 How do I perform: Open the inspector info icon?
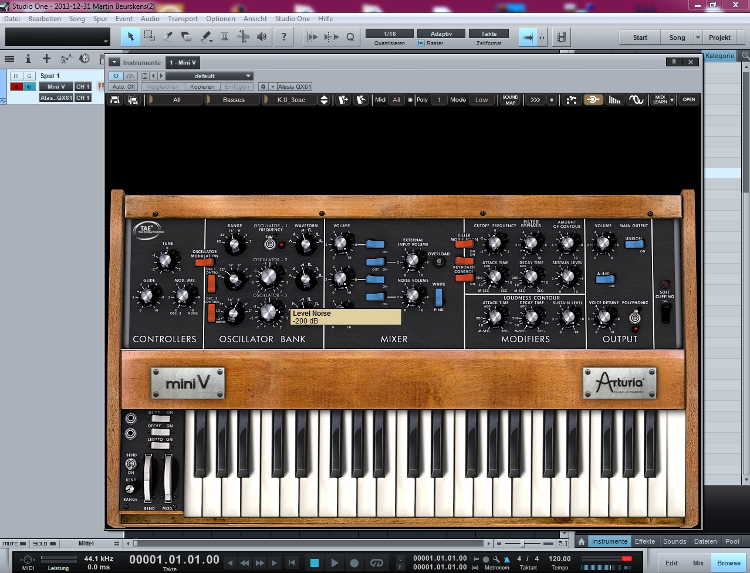pyautogui.click(x=28, y=59)
